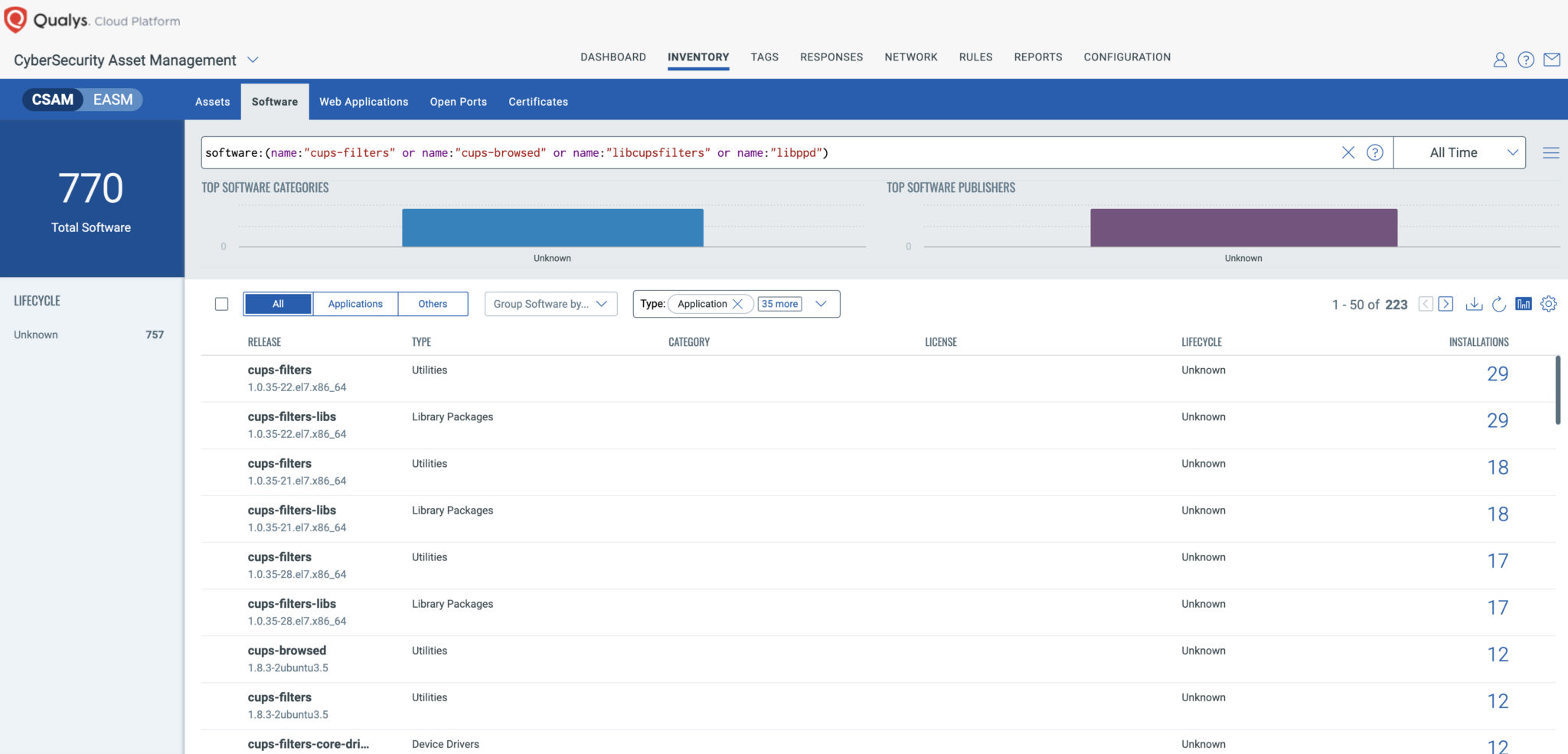Click the help question mark icon in header

pos(1526,60)
